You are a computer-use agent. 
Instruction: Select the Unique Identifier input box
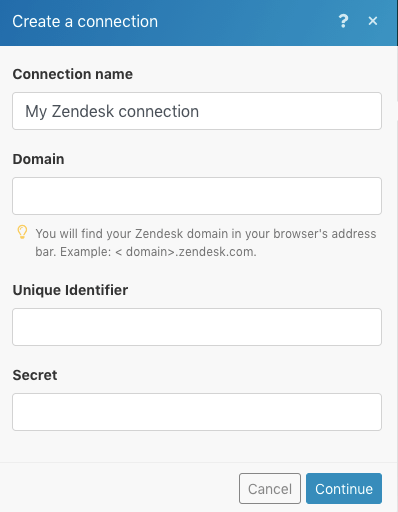tap(197, 327)
